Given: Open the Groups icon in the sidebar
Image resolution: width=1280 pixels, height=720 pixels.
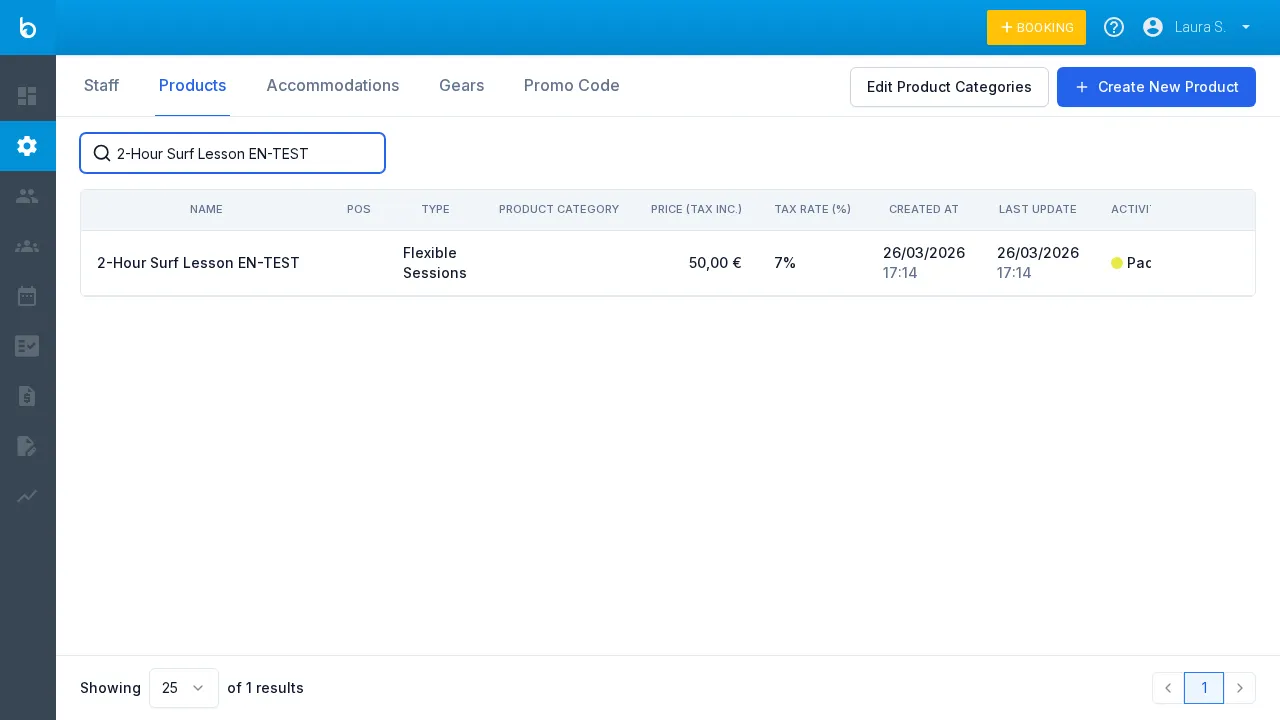Looking at the screenshot, I should pyautogui.click(x=27, y=246).
